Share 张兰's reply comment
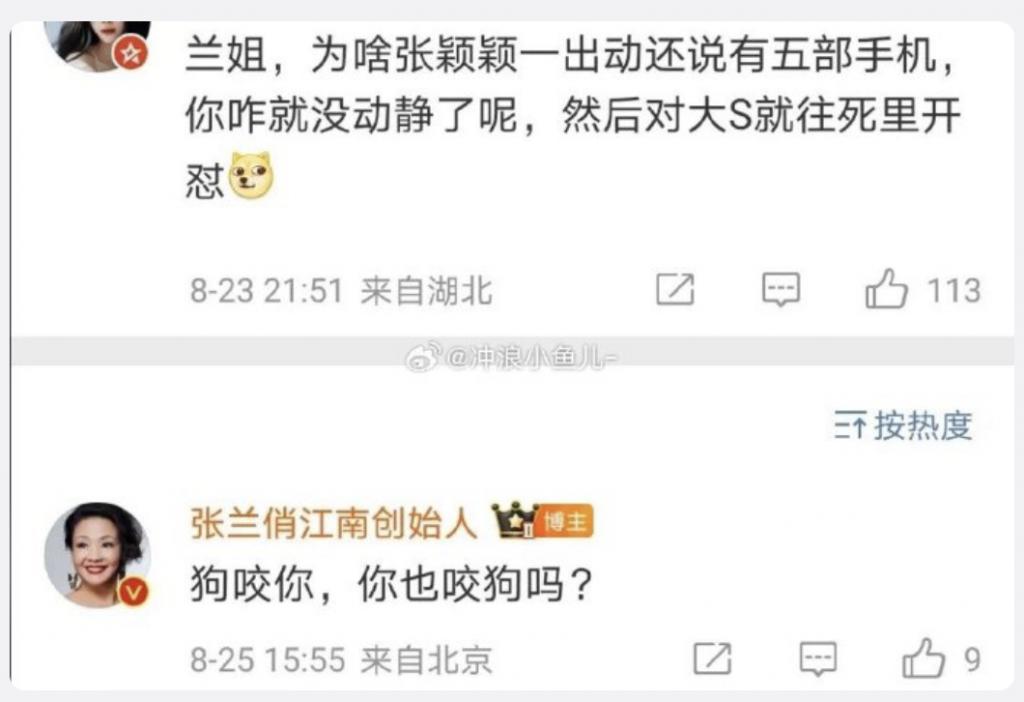Image resolution: width=1024 pixels, height=702 pixels. pyautogui.click(x=712, y=658)
